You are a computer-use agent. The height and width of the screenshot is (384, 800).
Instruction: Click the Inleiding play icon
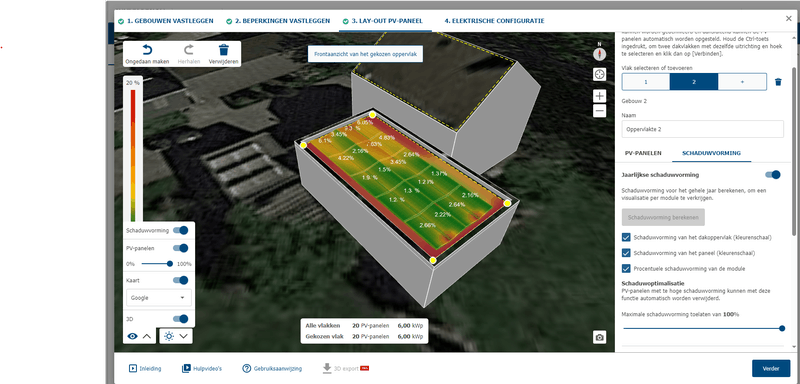click(133, 368)
